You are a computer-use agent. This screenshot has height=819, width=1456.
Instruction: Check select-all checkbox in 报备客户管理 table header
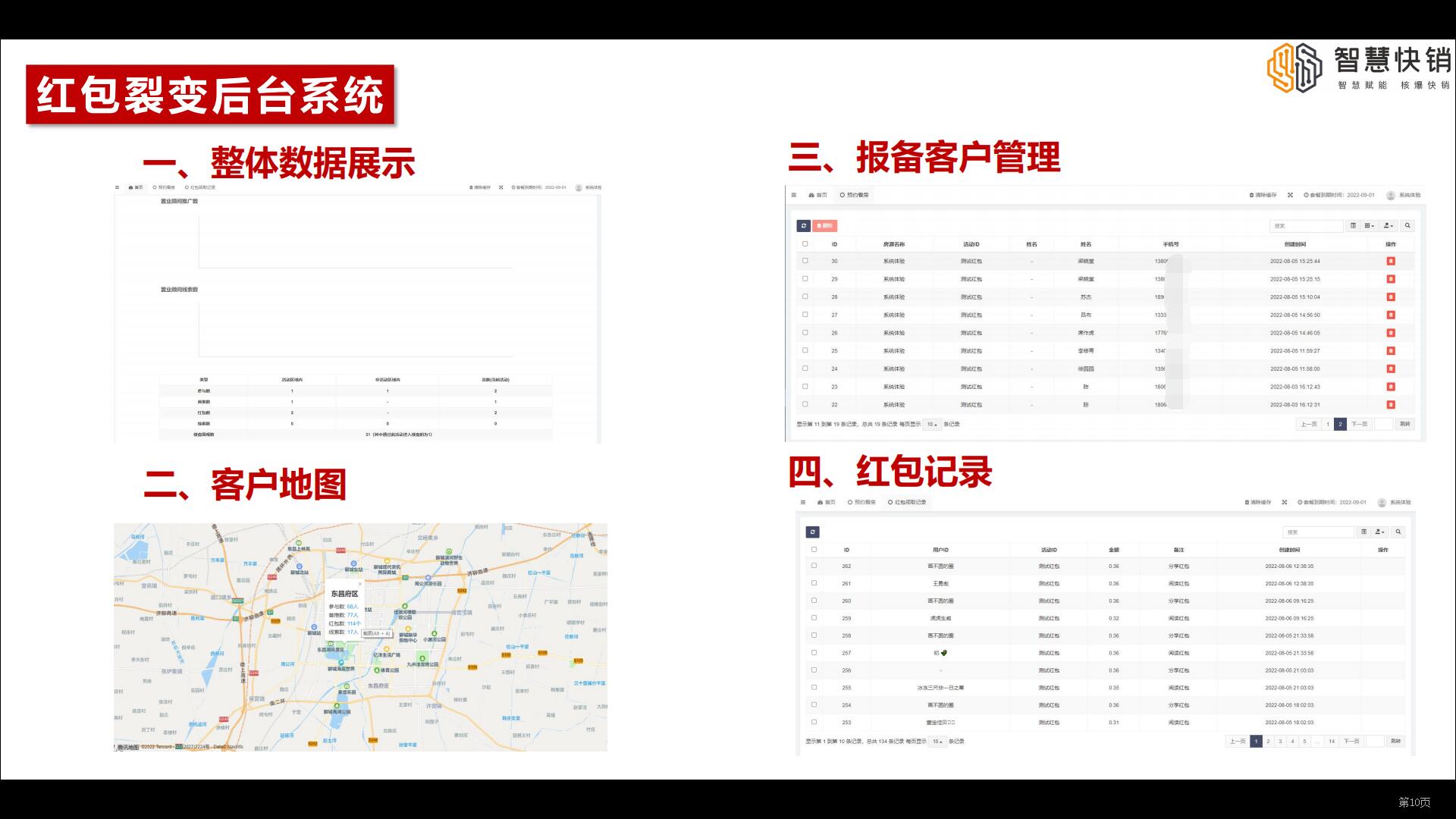[x=805, y=244]
